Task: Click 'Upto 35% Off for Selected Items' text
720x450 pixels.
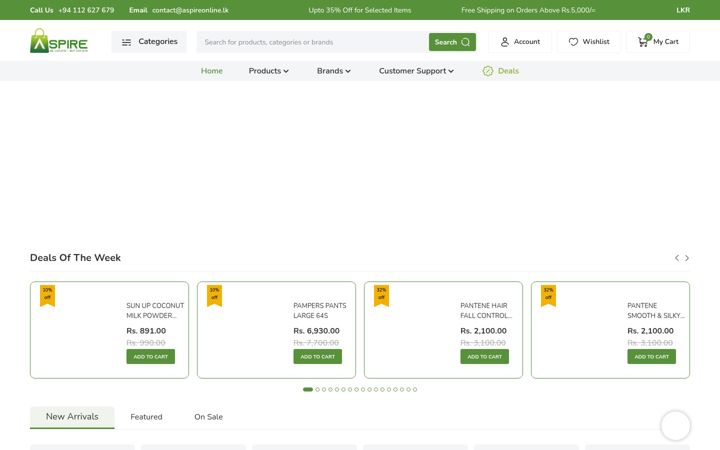Action: coord(360,10)
